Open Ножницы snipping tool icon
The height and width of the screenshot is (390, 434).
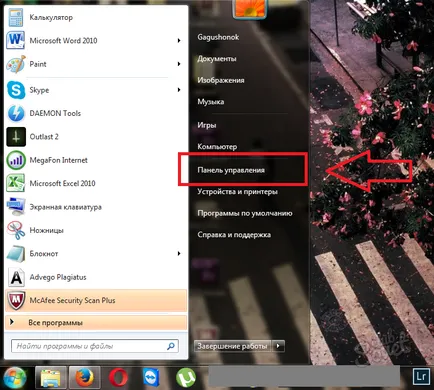16,230
